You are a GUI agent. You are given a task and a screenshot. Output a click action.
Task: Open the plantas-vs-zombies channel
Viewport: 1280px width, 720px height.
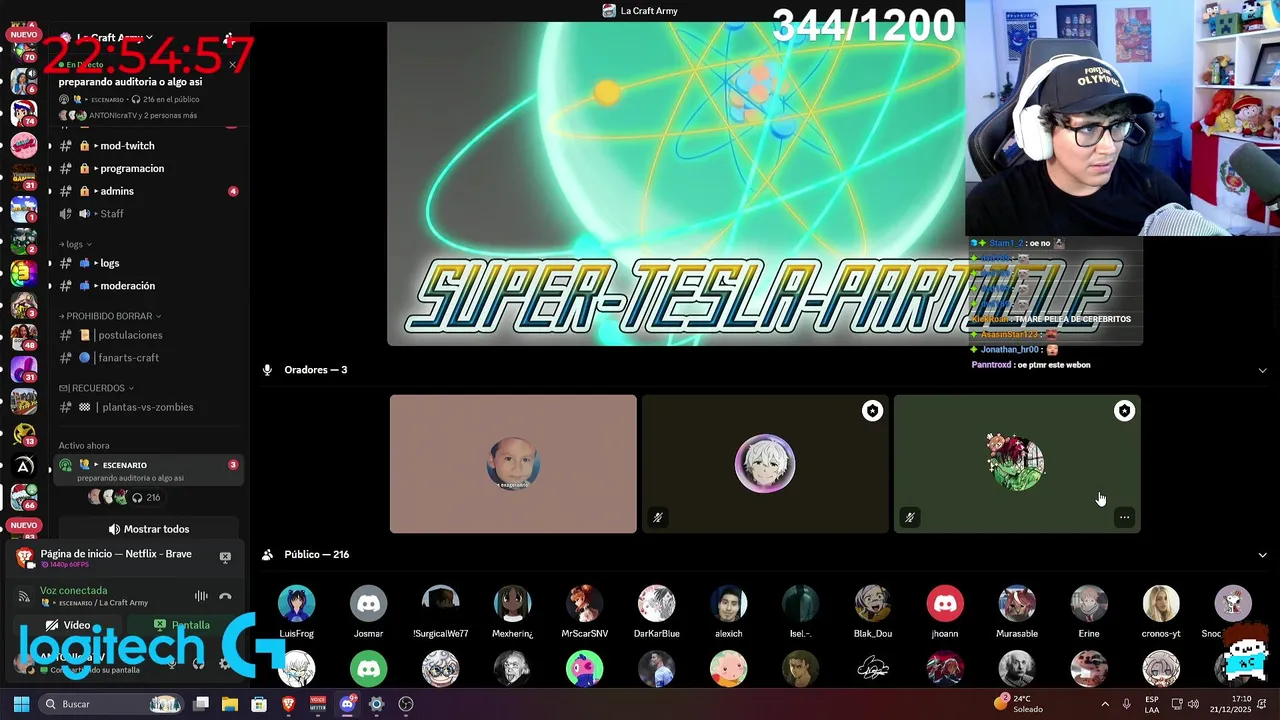[146, 407]
